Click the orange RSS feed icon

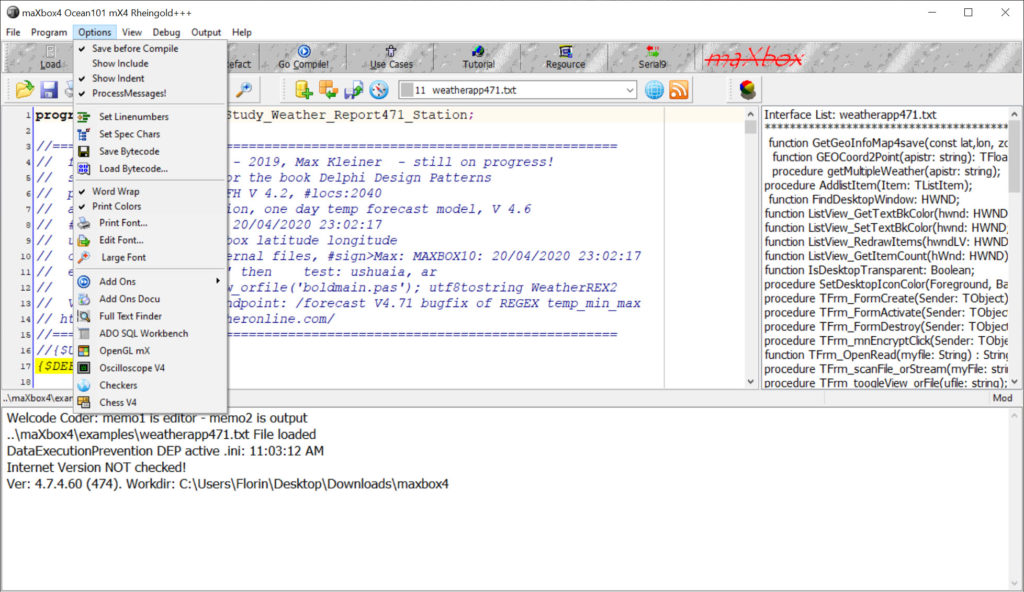(679, 90)
